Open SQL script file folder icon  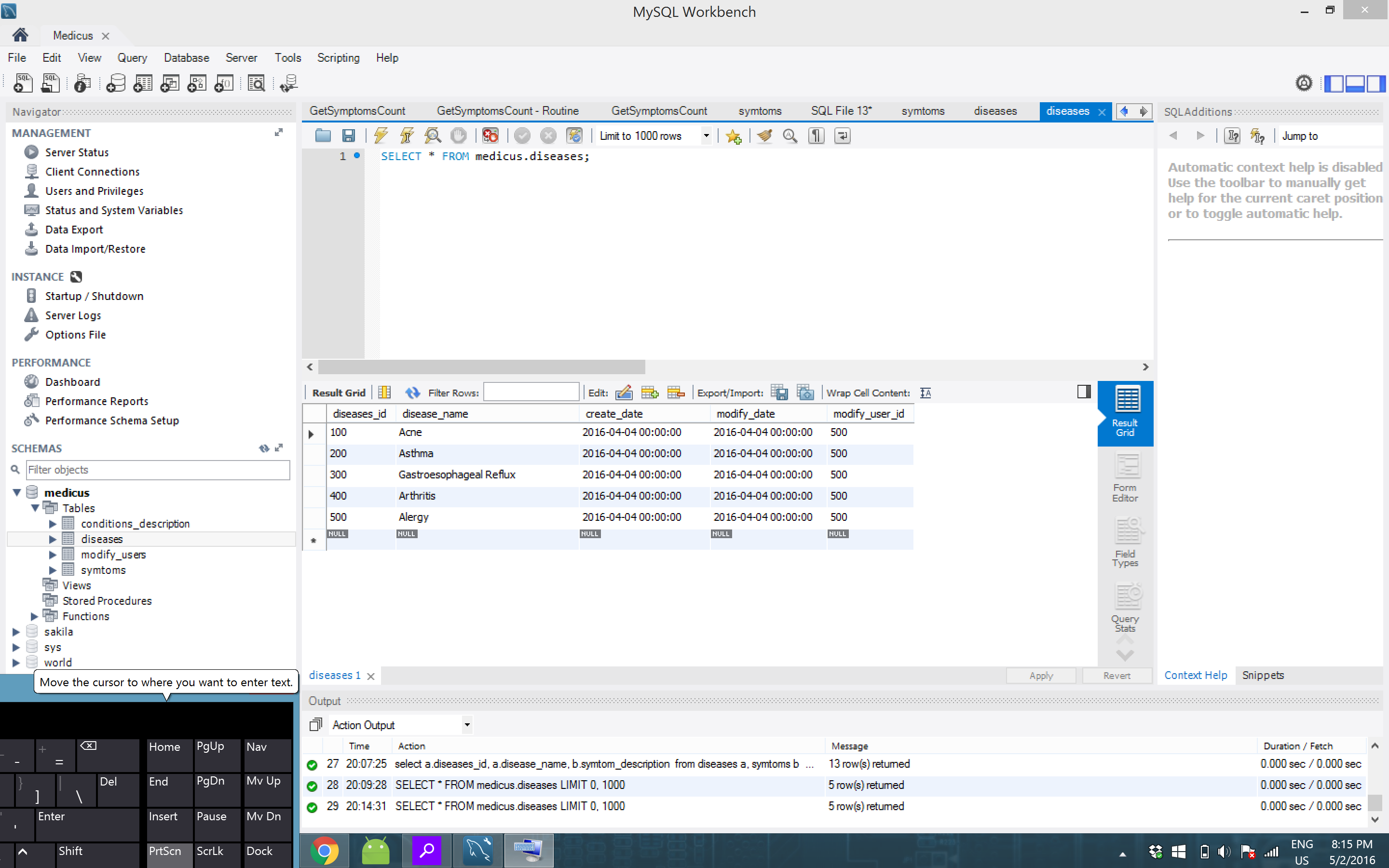[x=323, y=136]
